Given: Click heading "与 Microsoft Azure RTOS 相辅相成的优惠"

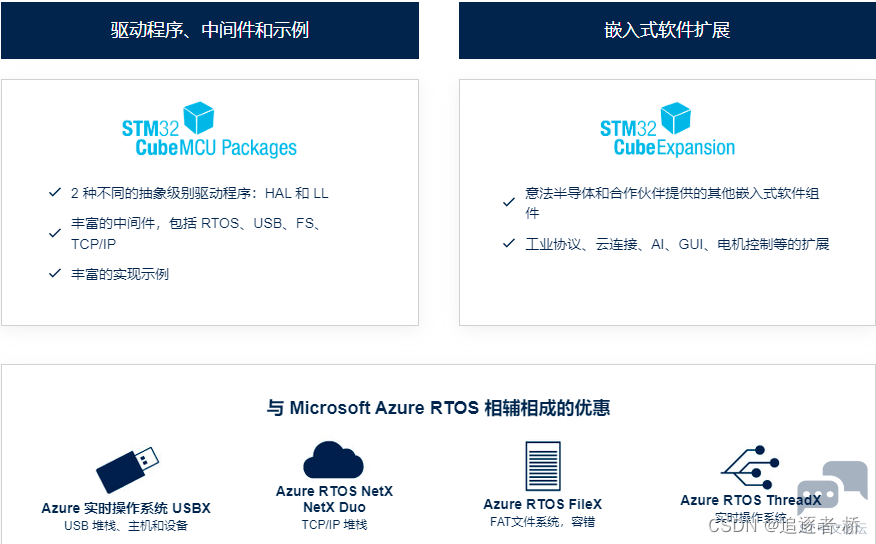Looking at the screenshot, I should (438, 408).
